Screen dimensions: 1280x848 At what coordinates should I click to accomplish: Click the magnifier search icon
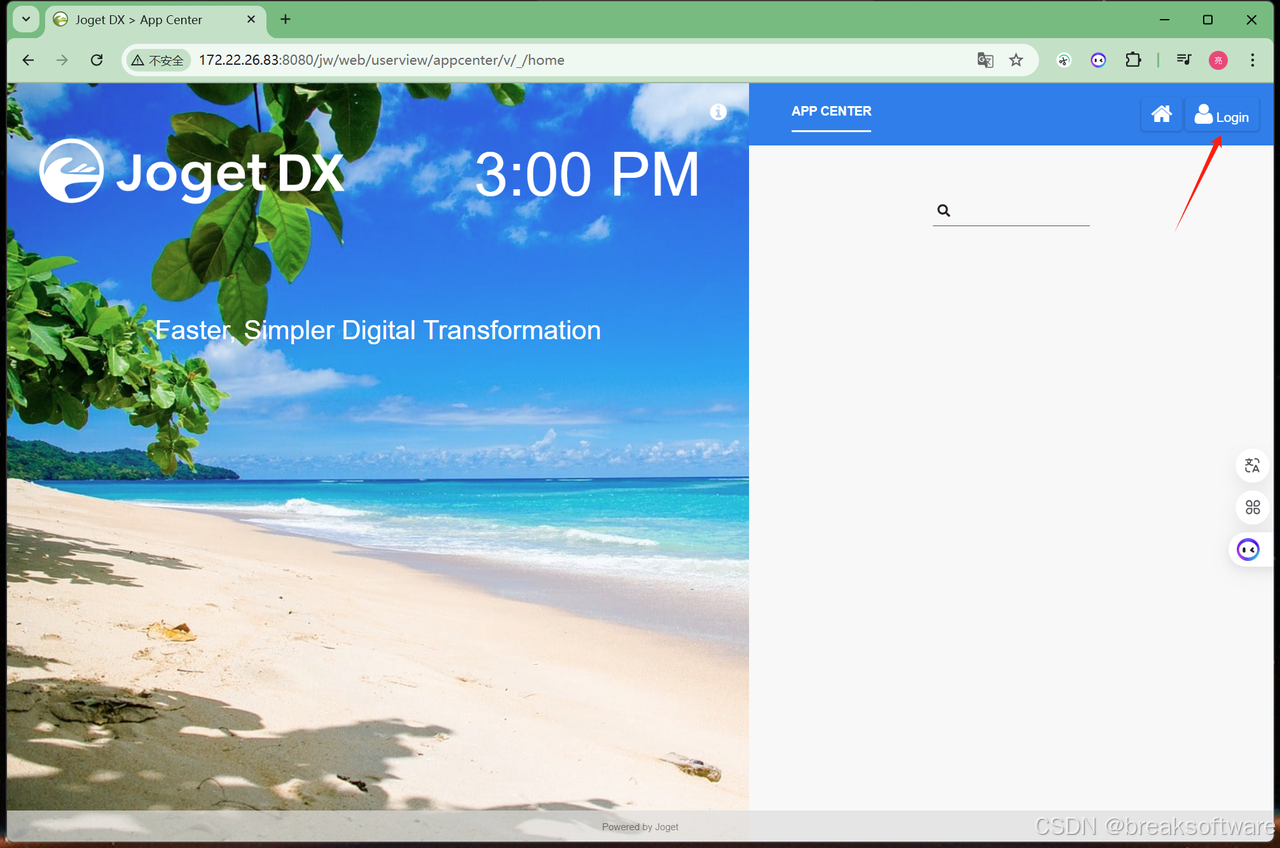(x=943, y=211)
